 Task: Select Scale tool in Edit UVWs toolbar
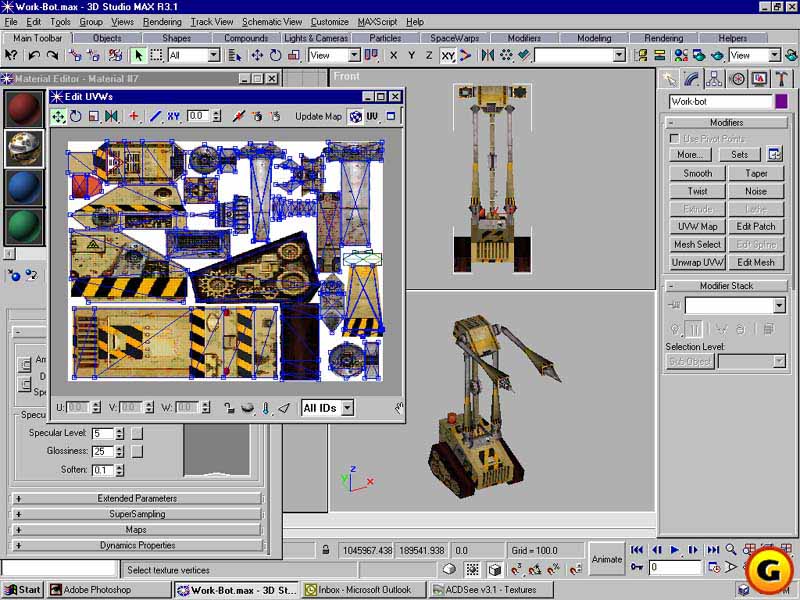point(93,116)
